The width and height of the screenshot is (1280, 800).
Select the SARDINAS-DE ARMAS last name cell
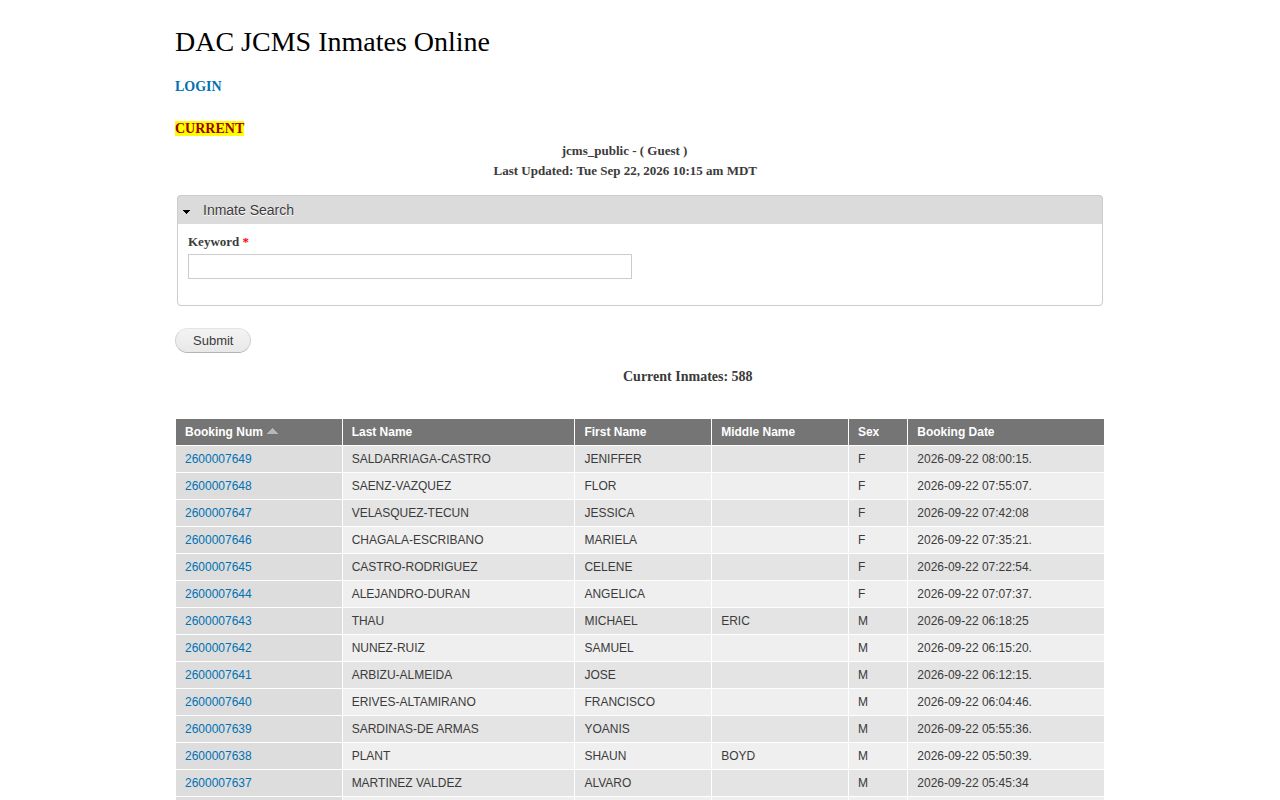pos(458,729)
